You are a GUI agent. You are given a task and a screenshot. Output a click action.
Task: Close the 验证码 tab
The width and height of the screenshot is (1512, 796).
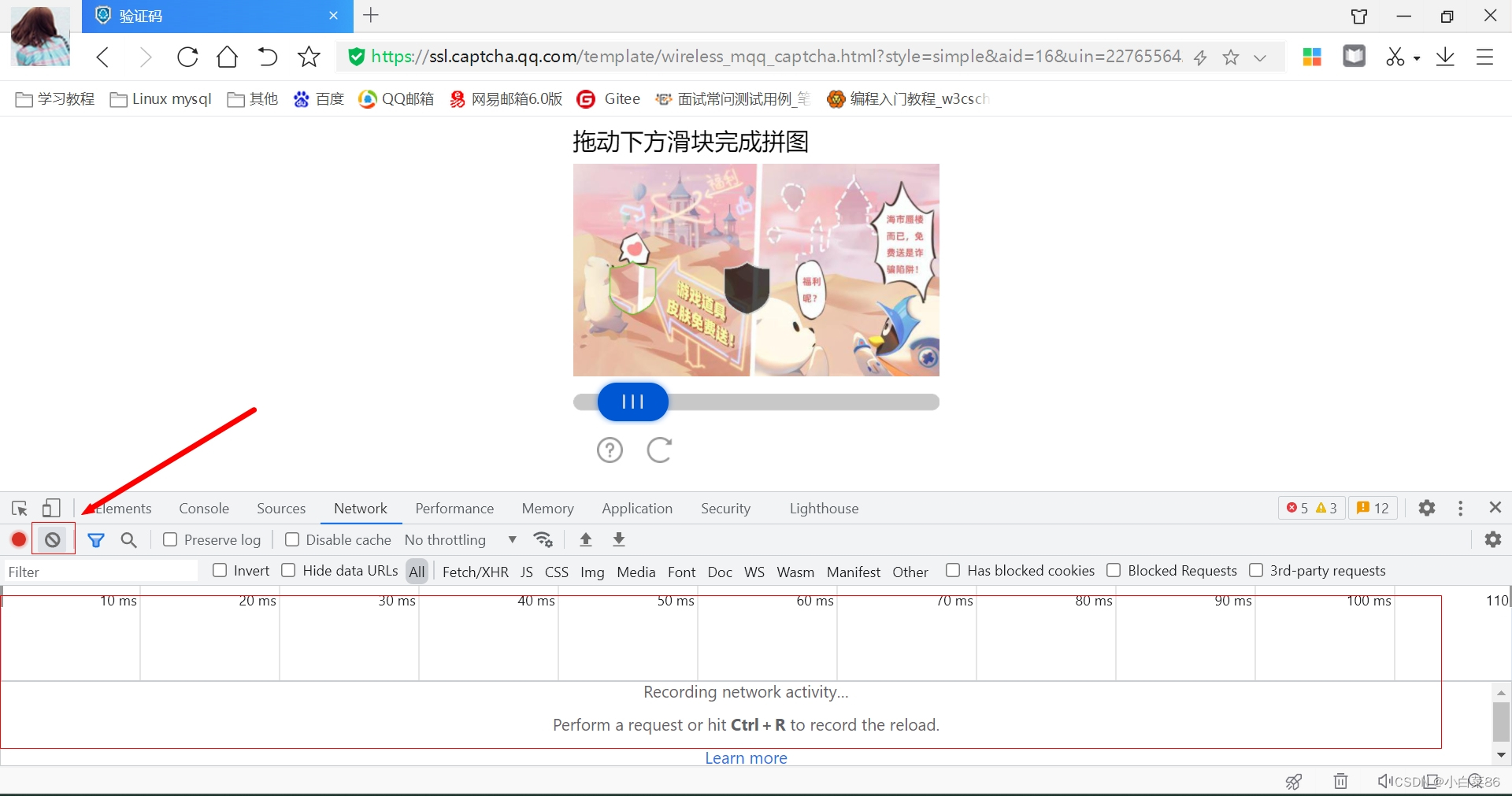click(x=333, y=15)
